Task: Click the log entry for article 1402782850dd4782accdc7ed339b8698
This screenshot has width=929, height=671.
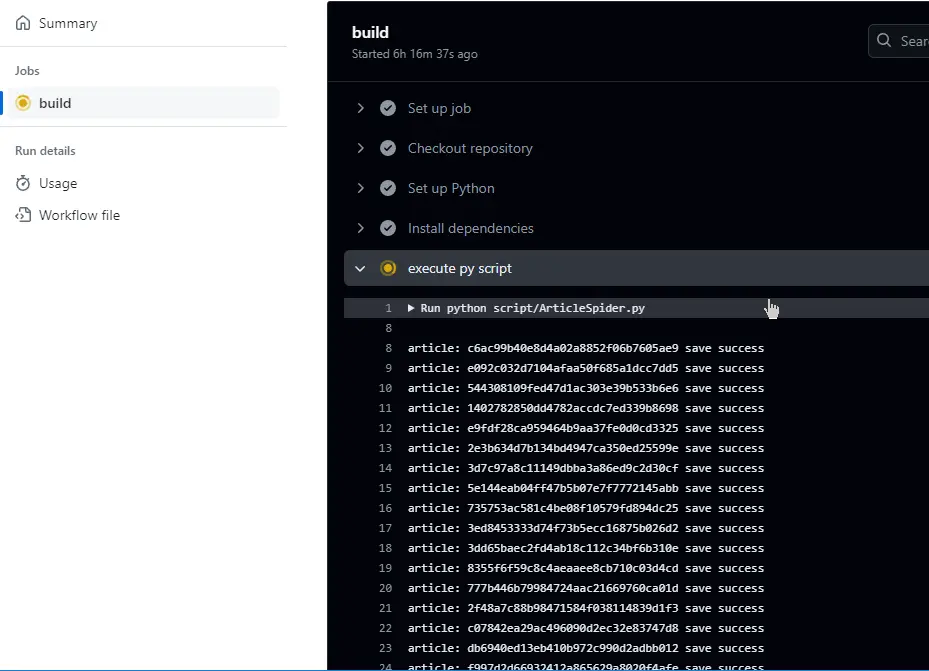Action: pos(586,408)
